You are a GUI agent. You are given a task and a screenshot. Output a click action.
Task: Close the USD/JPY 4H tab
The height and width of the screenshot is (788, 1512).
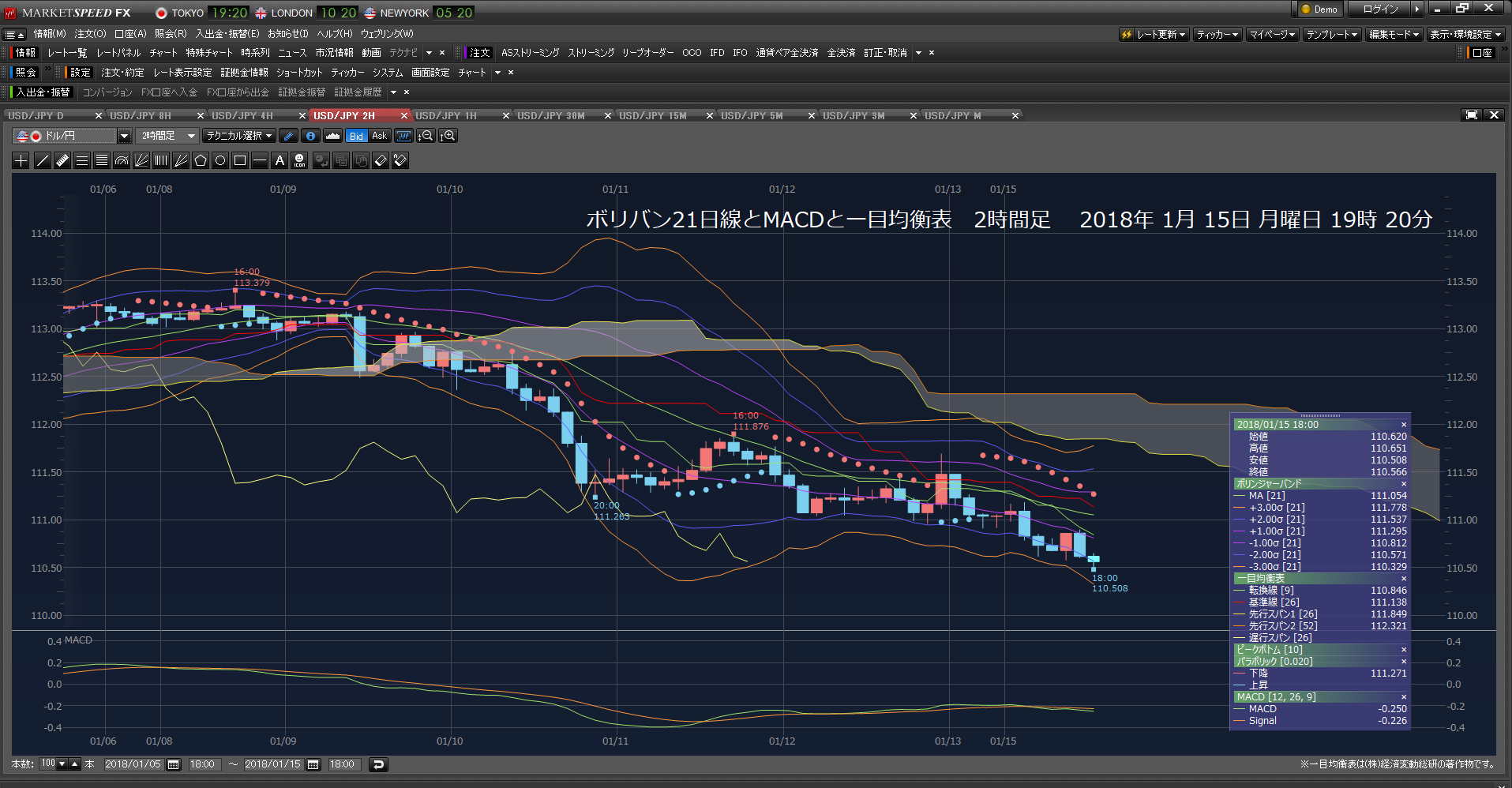302,116
